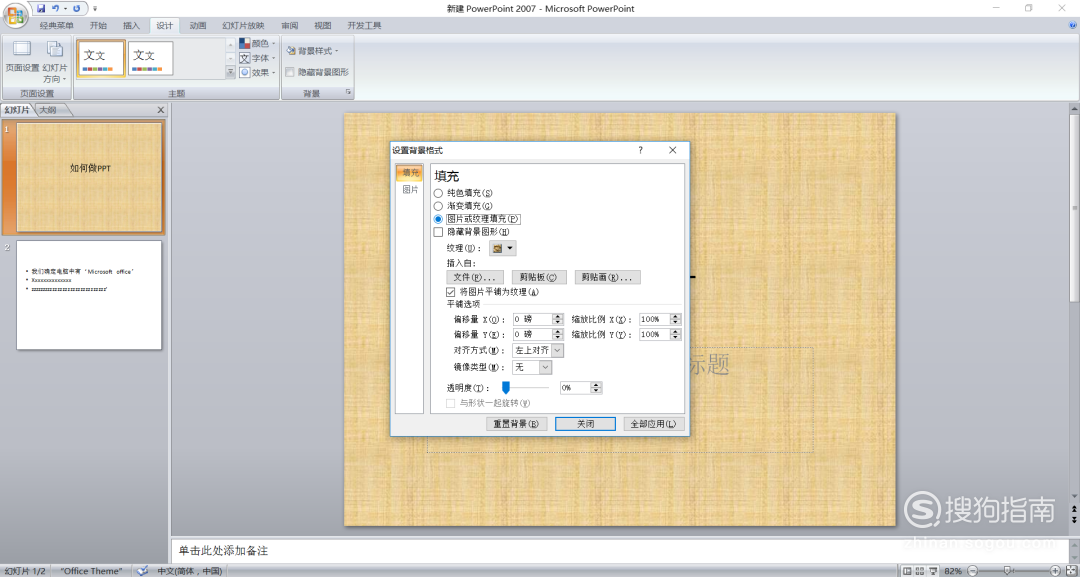The image size is (1080, 577).
Task: Toggle ribbon 隐藏背景图形 checkbox
Action: pyautogui.click(x=291, y=72)
